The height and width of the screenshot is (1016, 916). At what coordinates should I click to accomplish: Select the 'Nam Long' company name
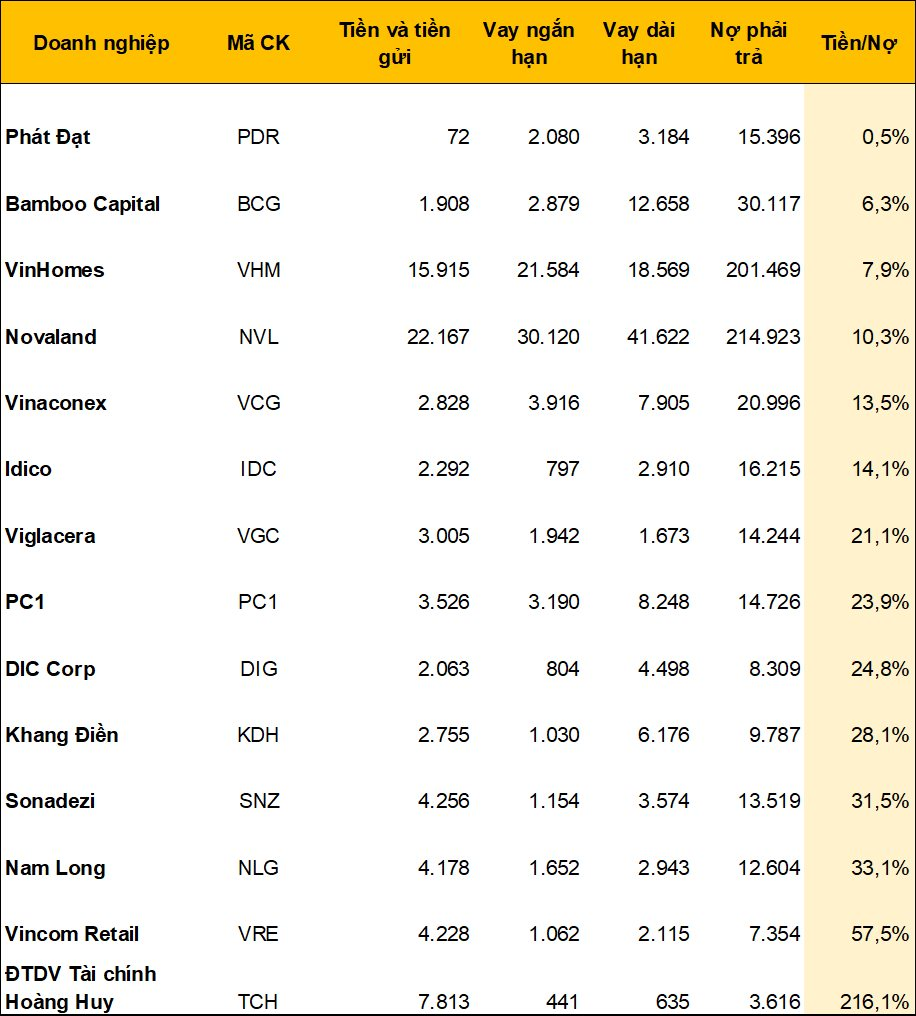(55, 869)
